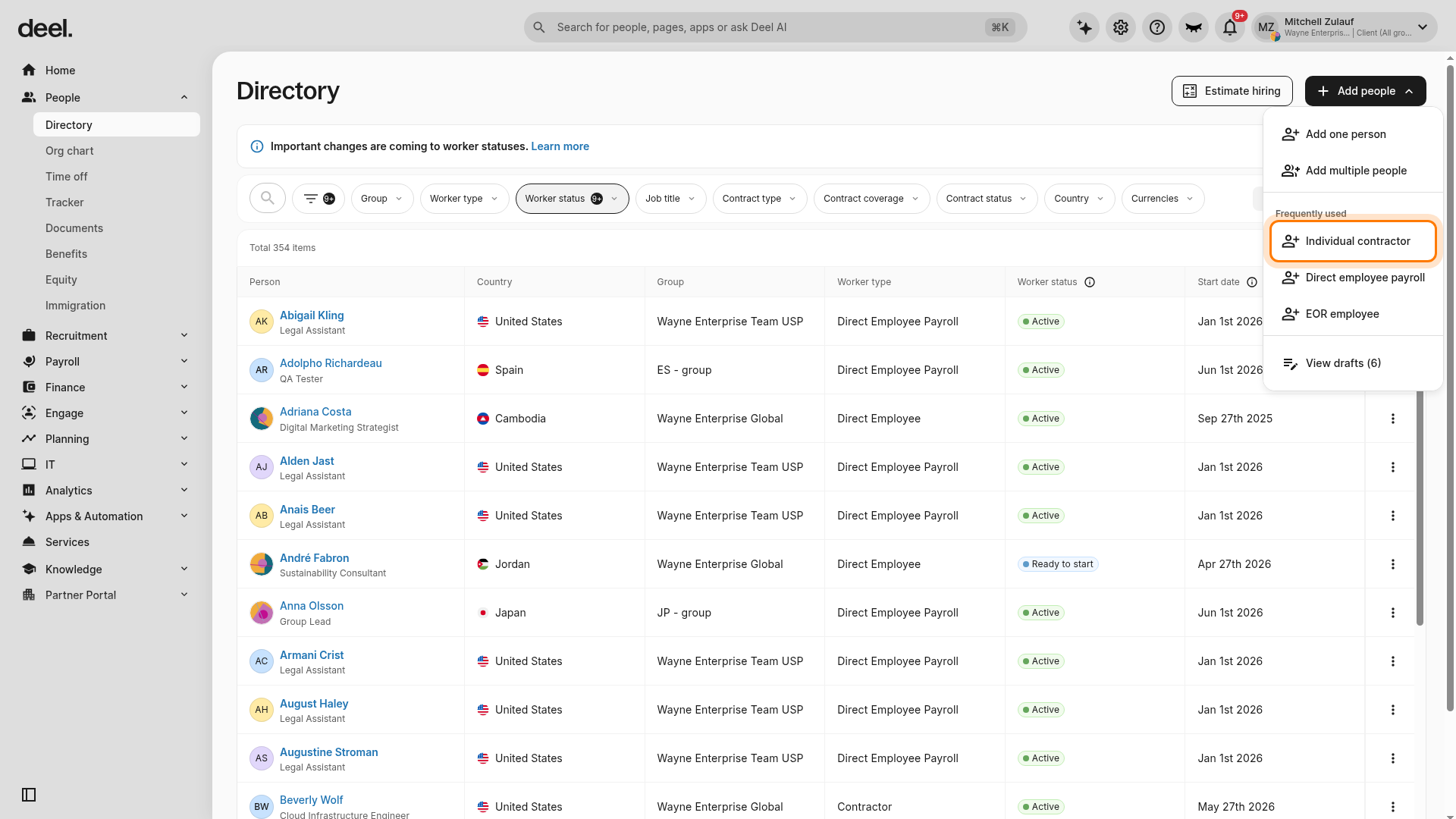Viewport: 1456px width, 819px height.
Task: Open View drafts (6)
Action: (1353, 363)
